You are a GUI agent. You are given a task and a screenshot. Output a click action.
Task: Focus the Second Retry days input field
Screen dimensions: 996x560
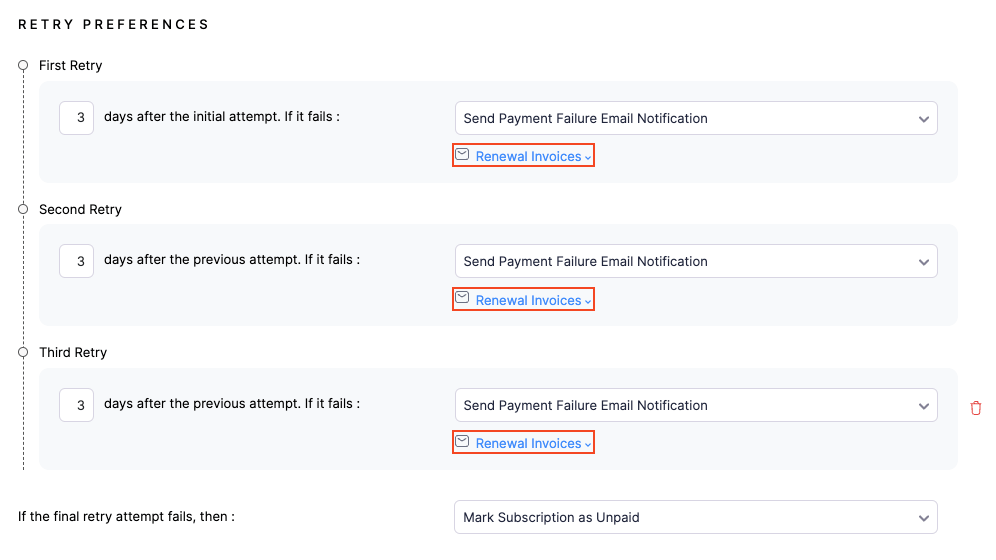77,261
